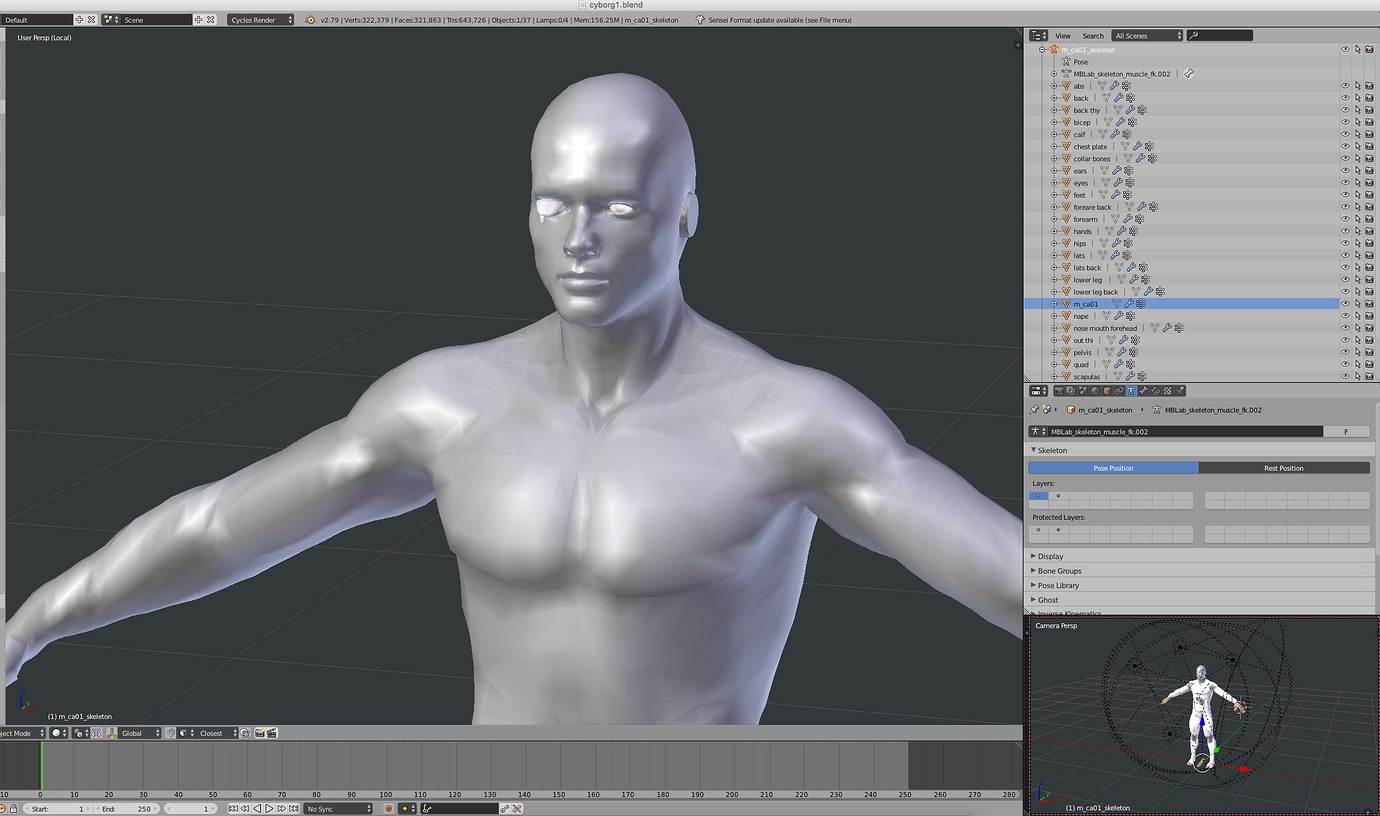1380x816 pixels.
Task: Open the Texture checker tab icon
Action: point(1167,391)
